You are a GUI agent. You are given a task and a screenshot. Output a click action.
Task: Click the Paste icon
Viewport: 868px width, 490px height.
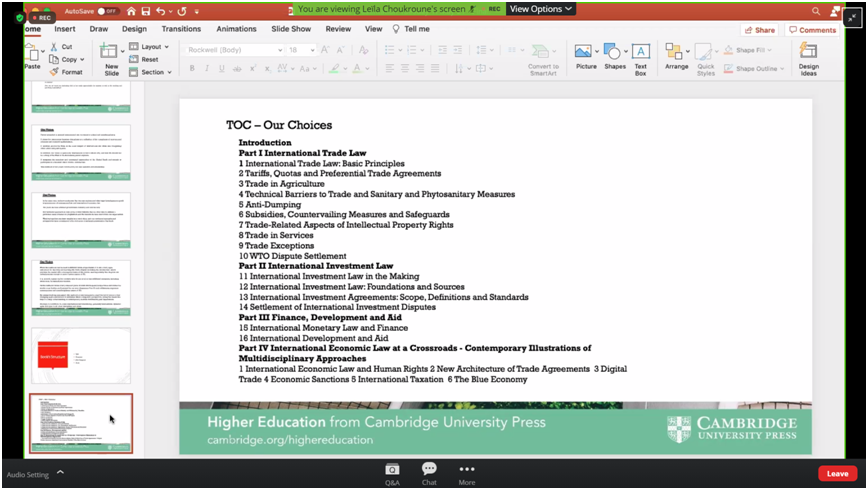(x=32, y=56)
